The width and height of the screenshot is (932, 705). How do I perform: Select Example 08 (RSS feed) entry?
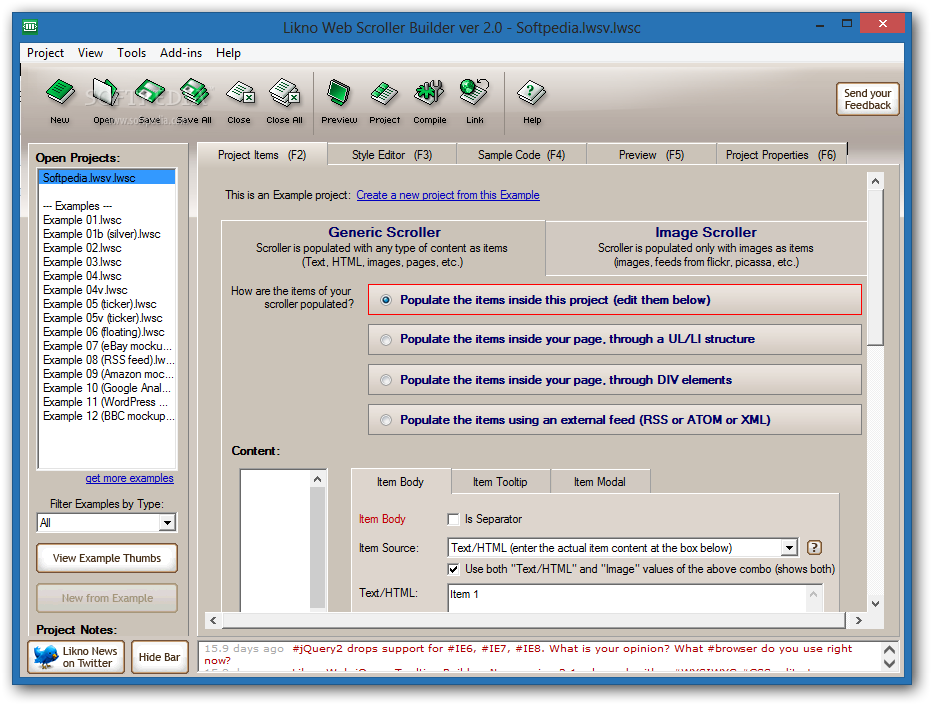click(108, 360)
